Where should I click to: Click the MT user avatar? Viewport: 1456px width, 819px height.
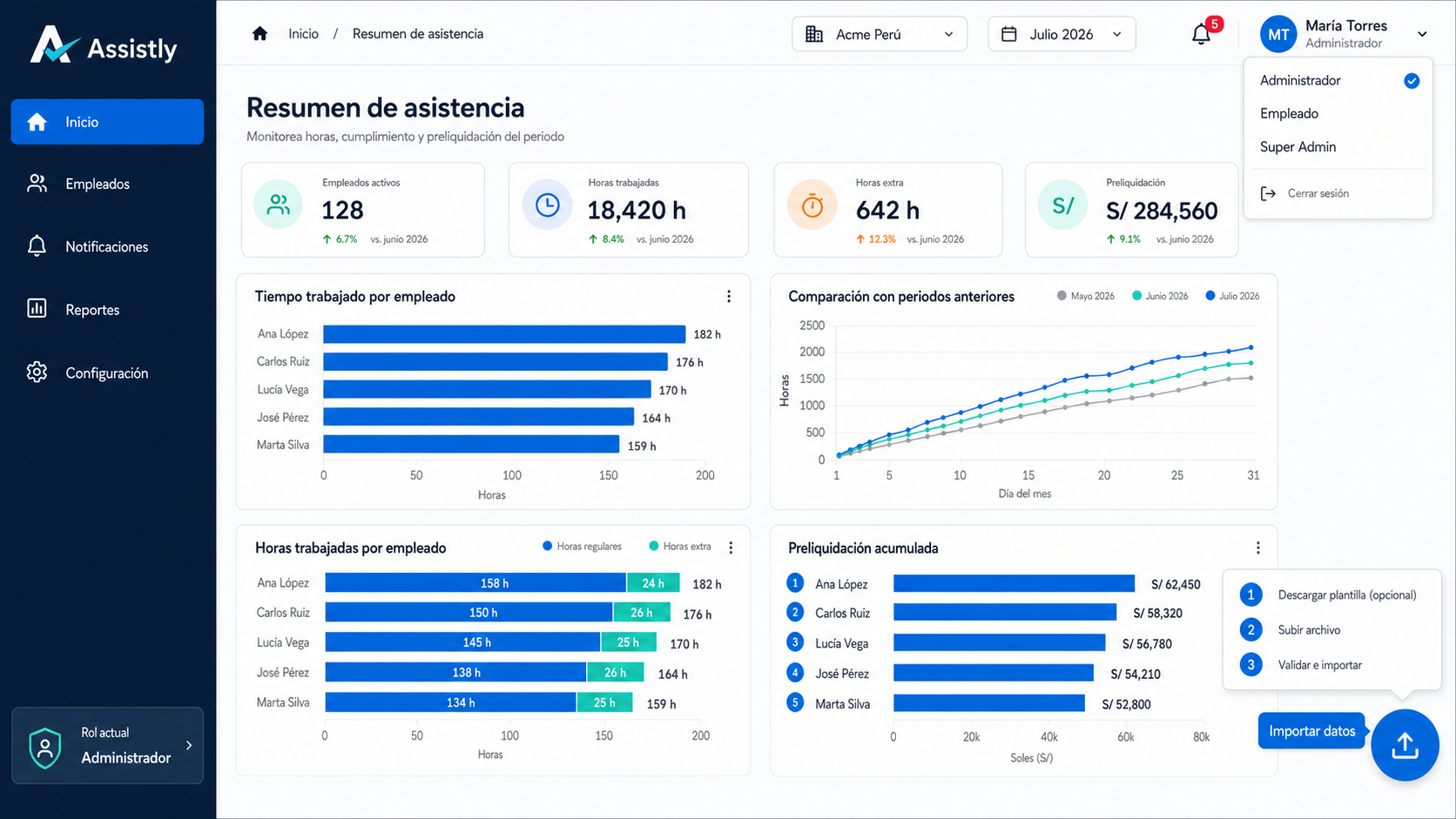(1277, 34)
